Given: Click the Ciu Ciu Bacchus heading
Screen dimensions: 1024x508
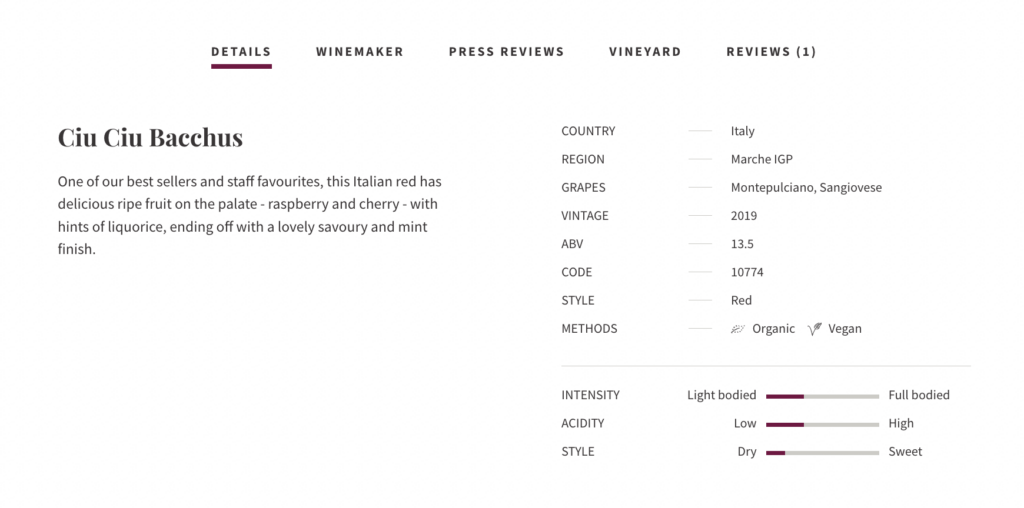Looking at the screenshot, I should [150, 138].
